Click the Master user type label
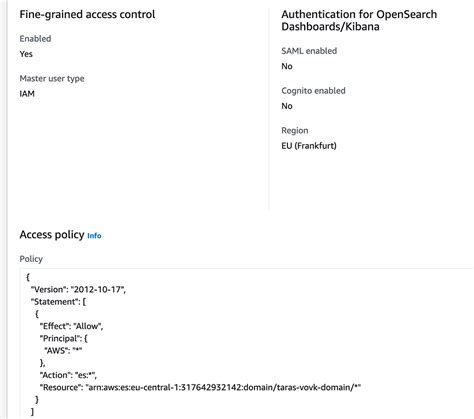Image resolution: width=474 pixels, height=419 pixels. [52, 79]
